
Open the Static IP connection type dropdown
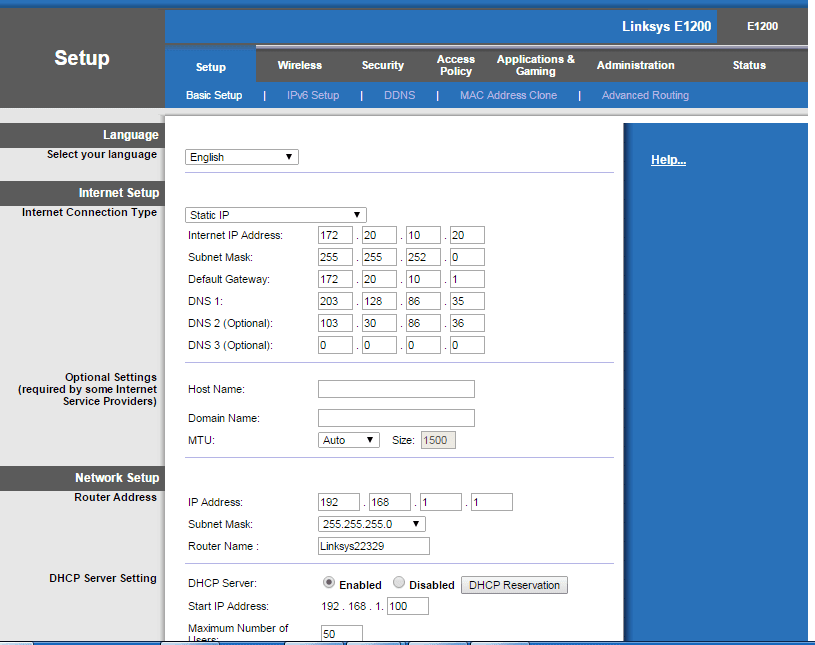tap(275, 215)
